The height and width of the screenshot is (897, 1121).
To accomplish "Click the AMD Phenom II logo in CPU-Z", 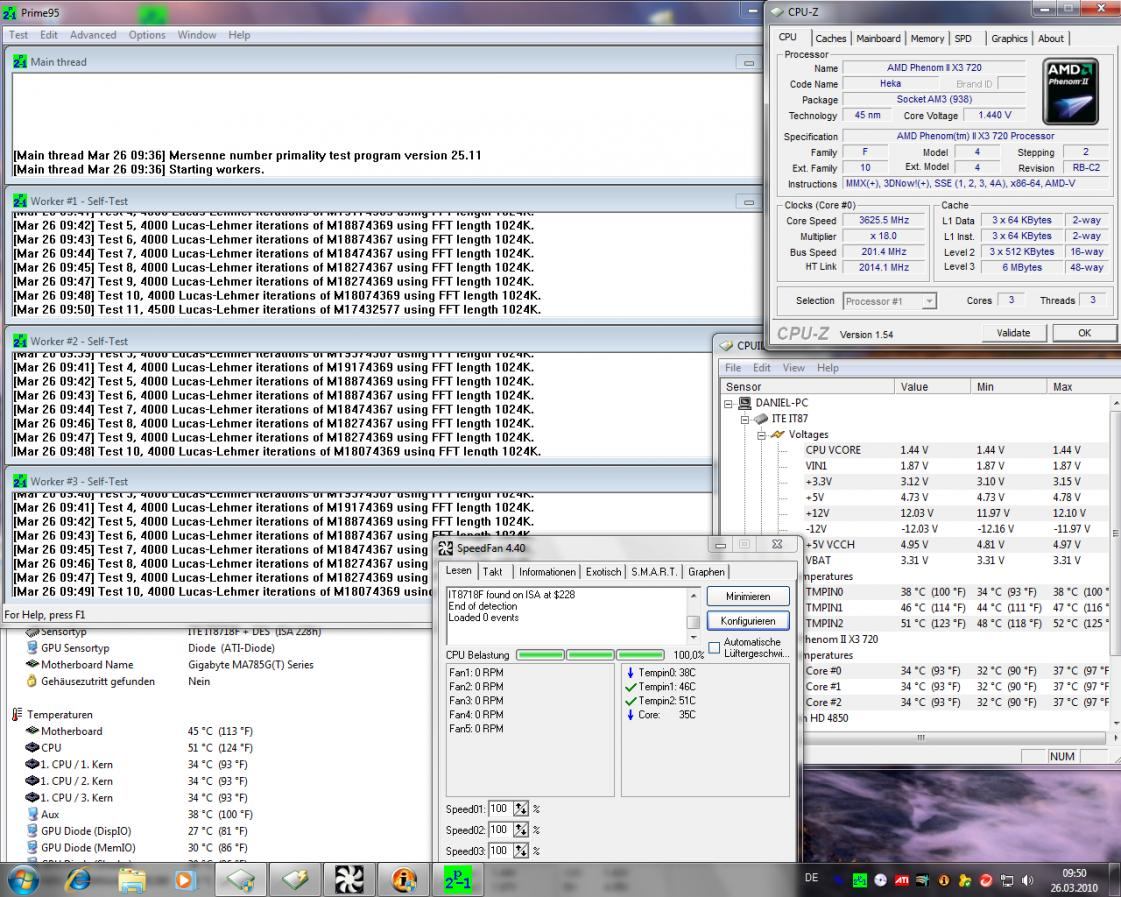I will tap(1070, 92).
